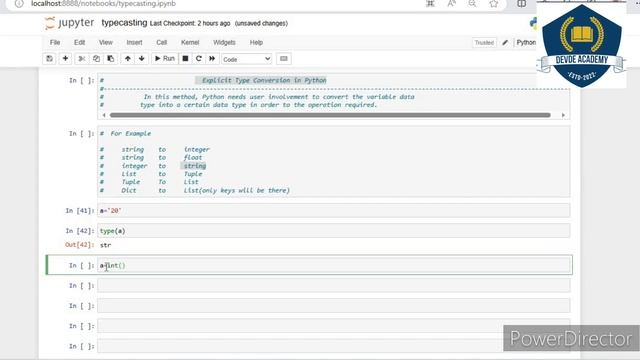Screen dimensions: 640x360
Task: Open the File menu
Action: [x=55, y=42]
